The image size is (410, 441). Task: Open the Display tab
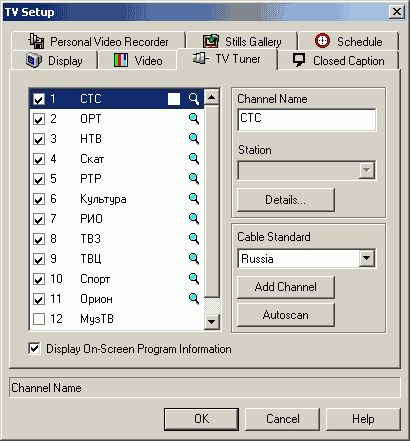(x=54, y=61)
